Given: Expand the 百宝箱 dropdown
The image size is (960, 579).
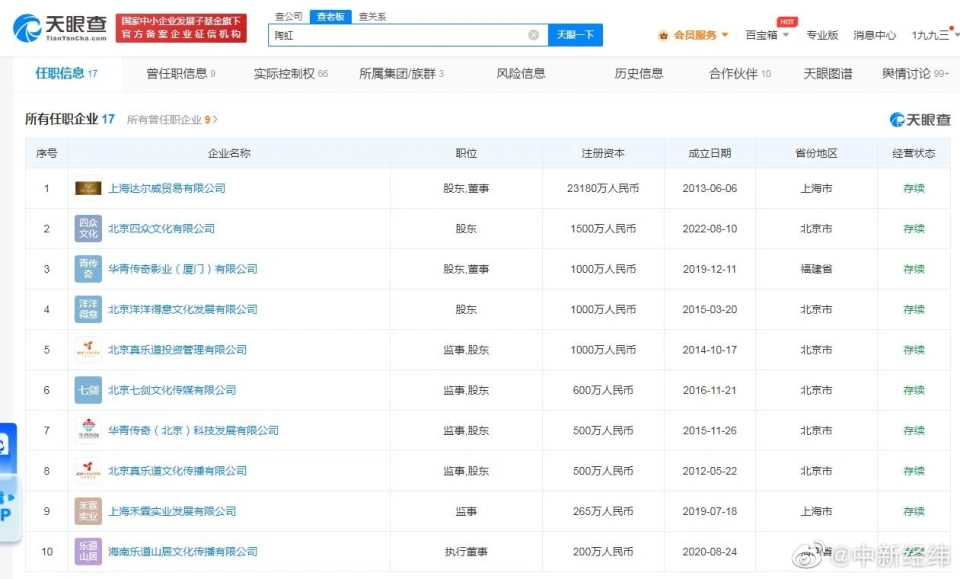Looking at the screenshot, I should pyautogui.click(x=767, y=35).
